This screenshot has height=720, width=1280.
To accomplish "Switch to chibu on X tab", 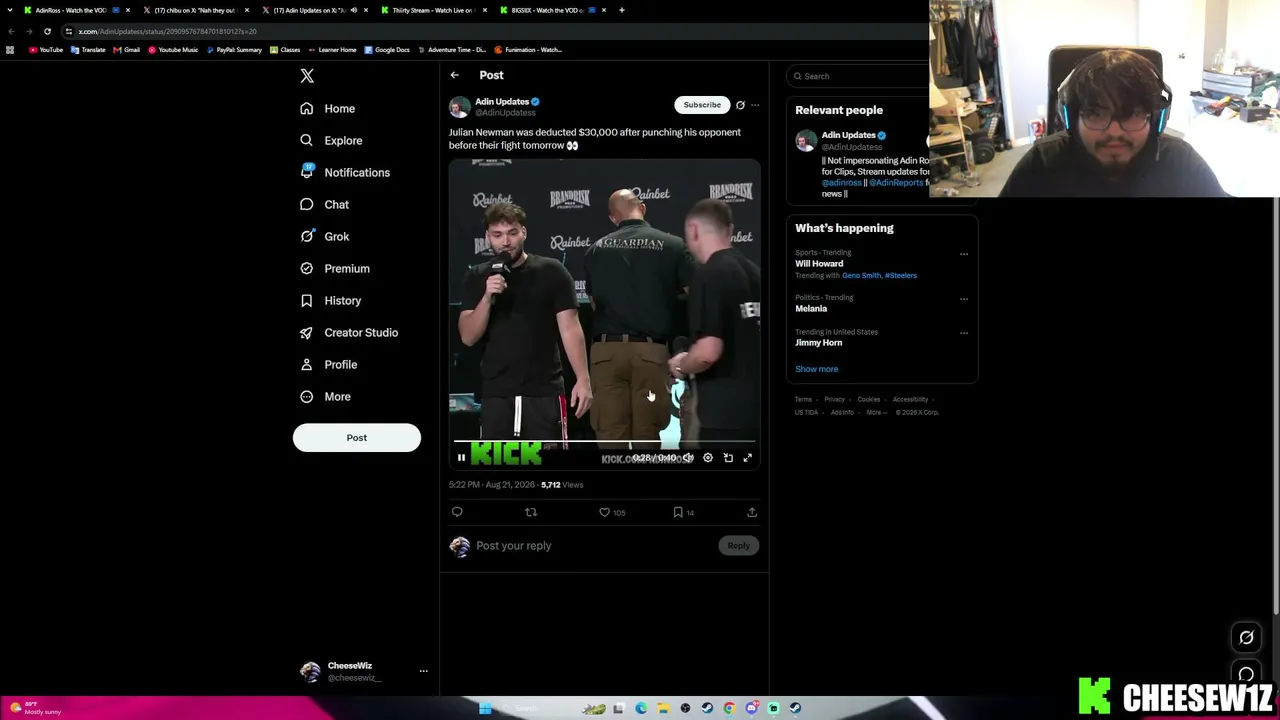I will (195, 10).
